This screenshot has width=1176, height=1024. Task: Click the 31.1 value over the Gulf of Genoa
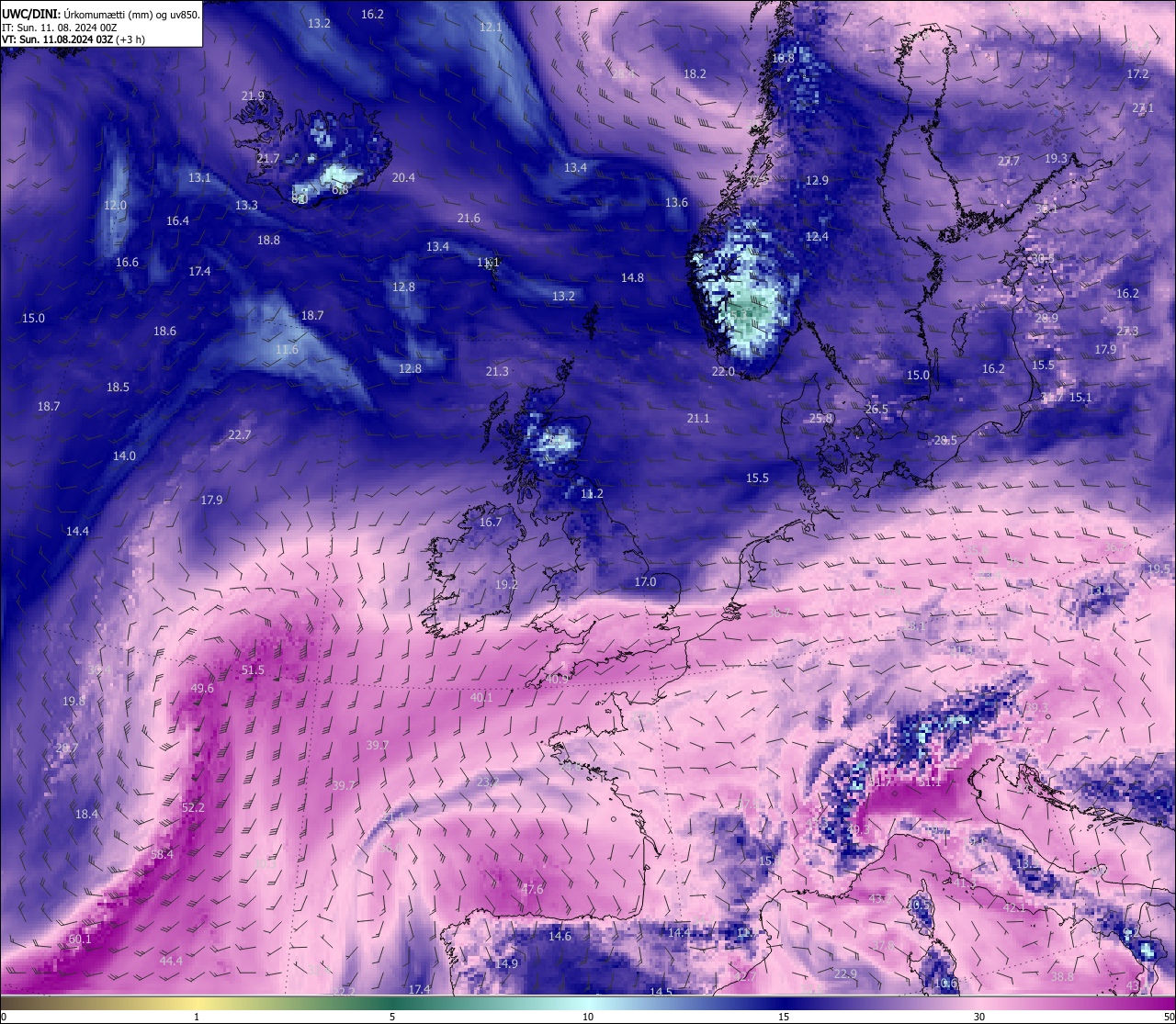pyautogui.click(x=930, y=782)
